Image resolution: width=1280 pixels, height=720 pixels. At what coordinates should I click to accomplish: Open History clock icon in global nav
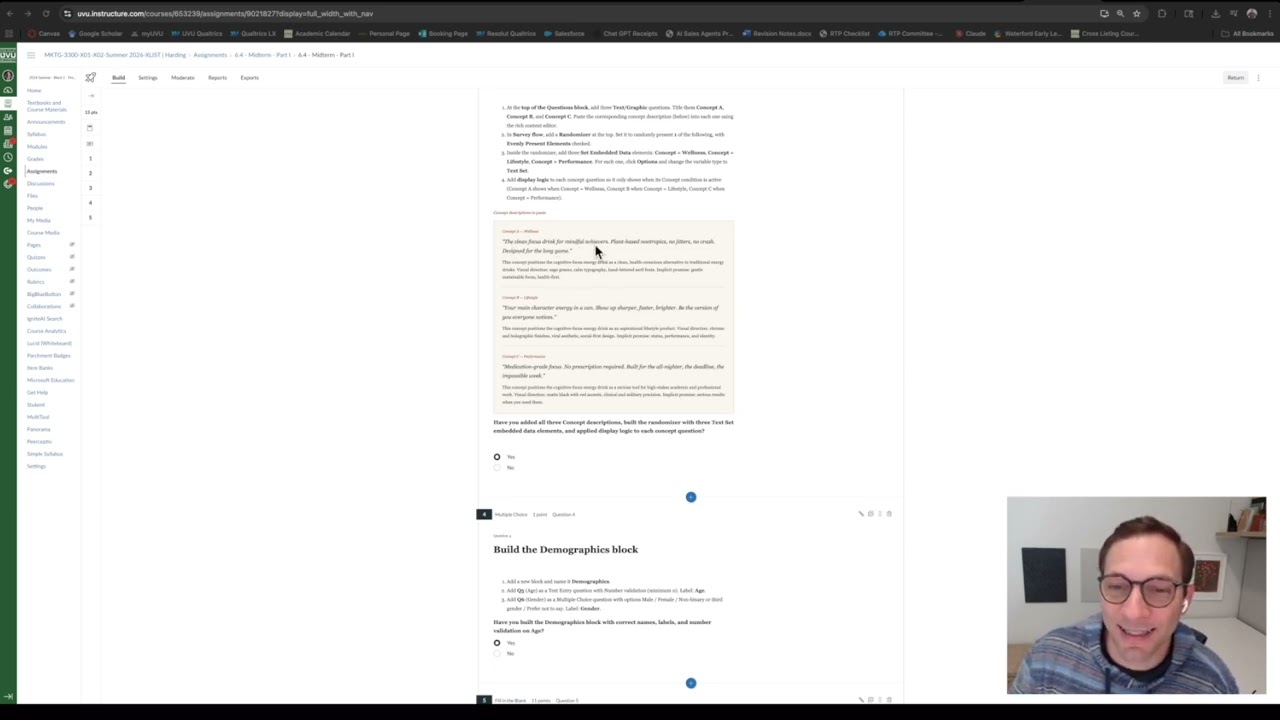pos(8,157)
